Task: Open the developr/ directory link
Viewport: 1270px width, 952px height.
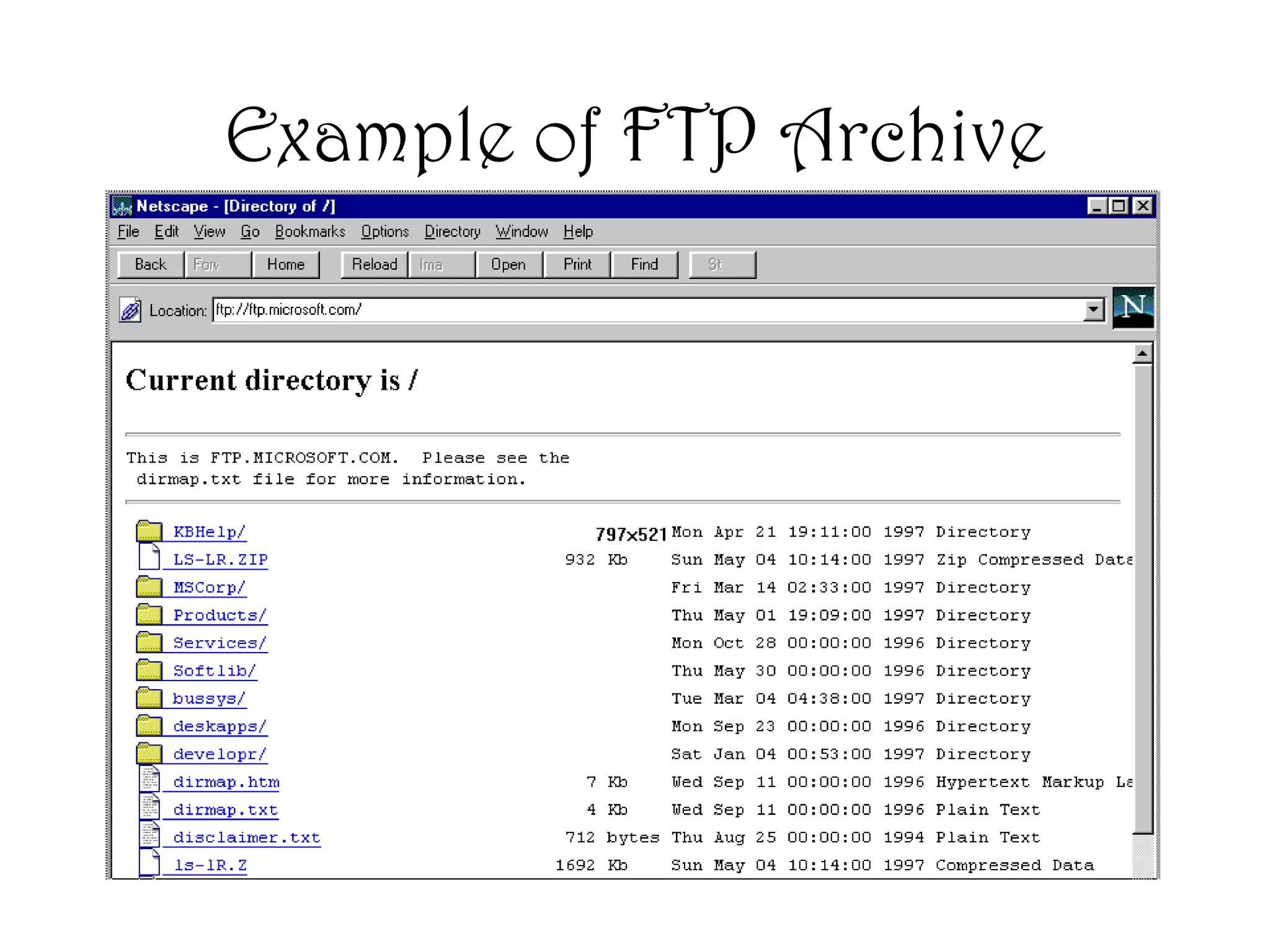Action: point(220,754)
